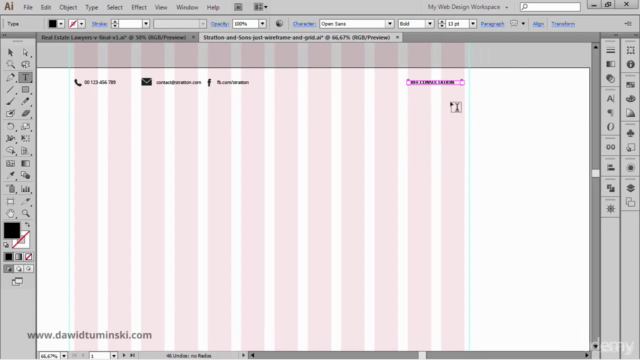This screenshot has height=360, width=640.
Task: Pick the Gradient tool
Action: tap(26, 164)
